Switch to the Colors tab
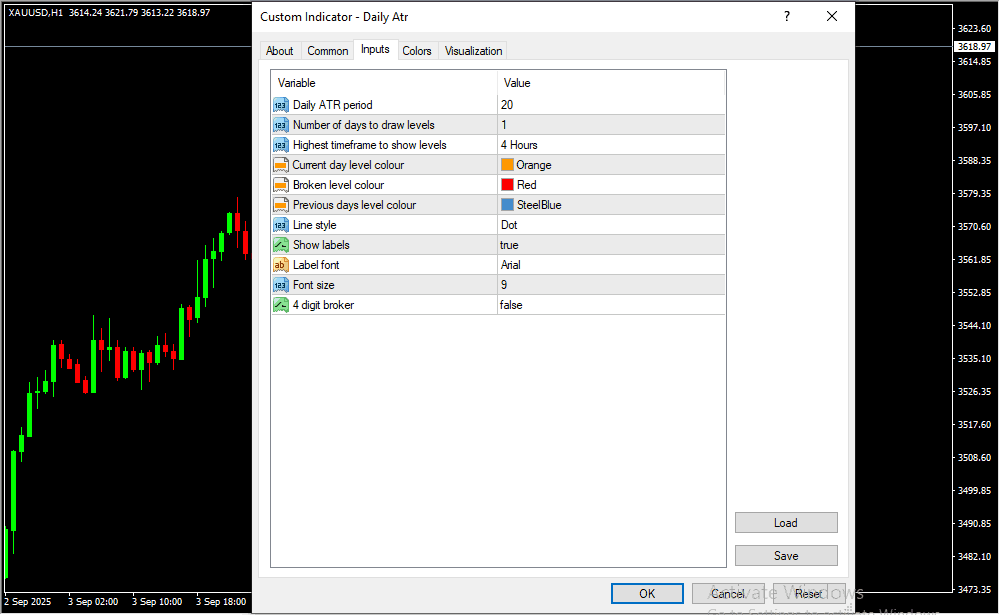1000x615 pixels. click(417, 51)
